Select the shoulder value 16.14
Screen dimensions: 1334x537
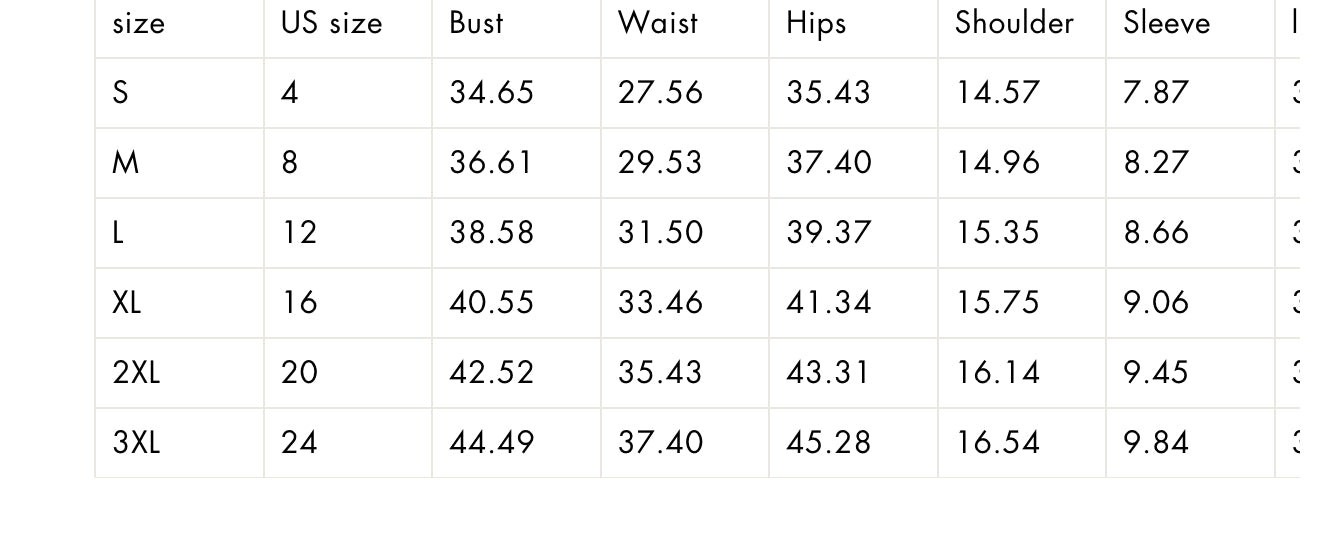click(997, 373)
